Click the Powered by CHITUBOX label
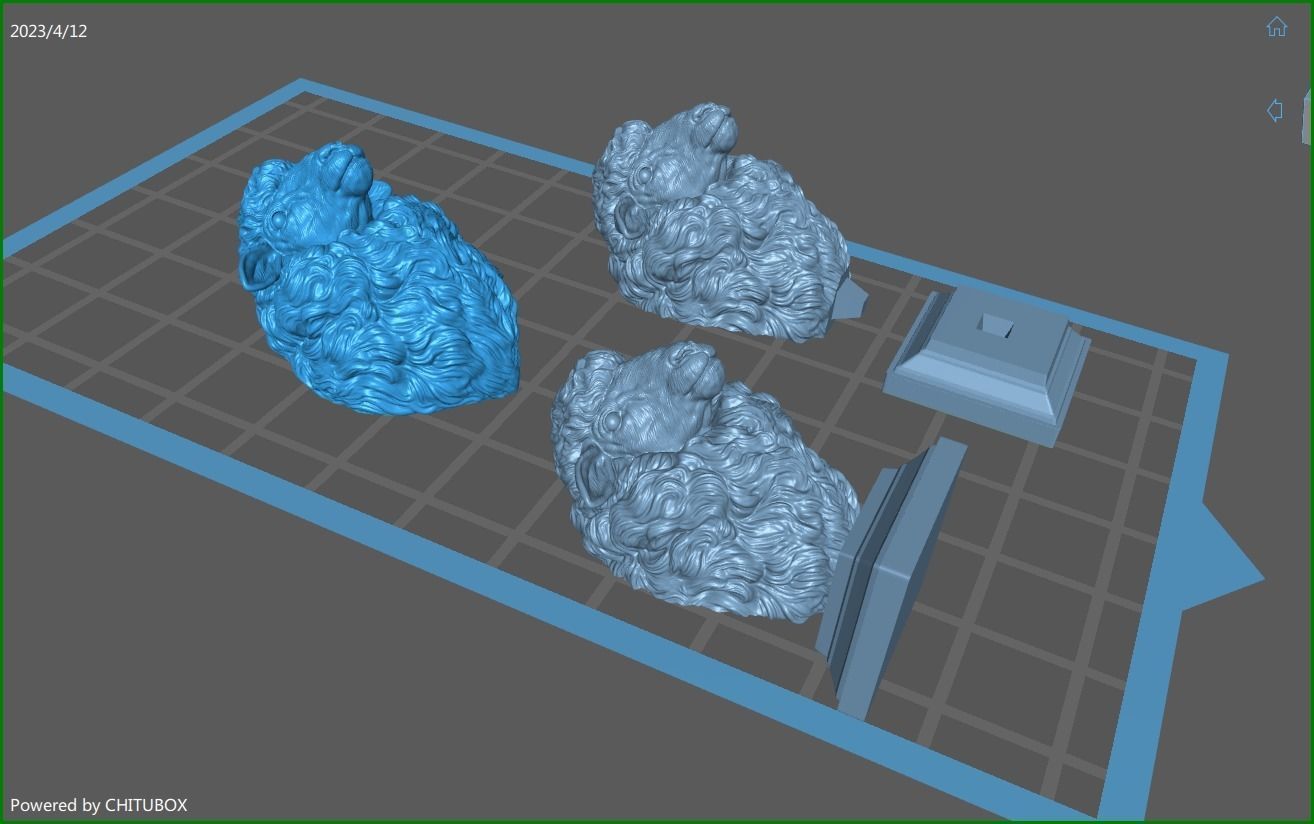The image size is (1314, 824). 99,805
